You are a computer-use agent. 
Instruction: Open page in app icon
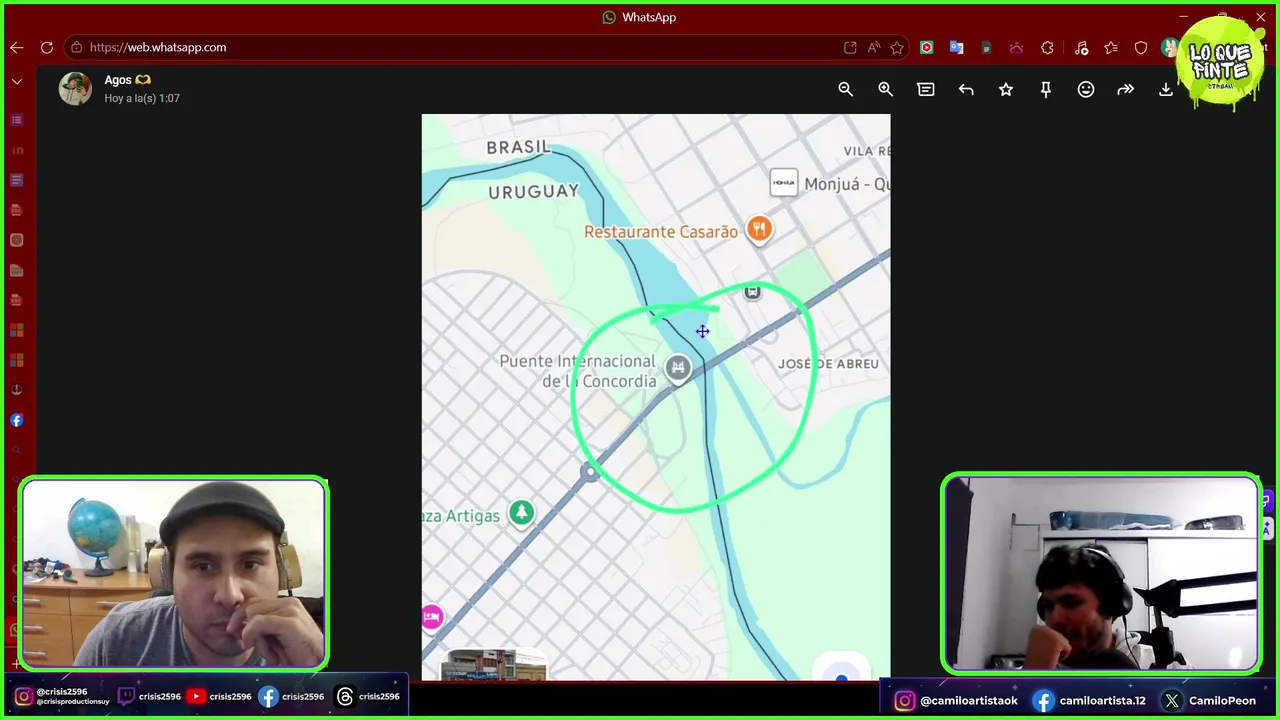(850, 47)
